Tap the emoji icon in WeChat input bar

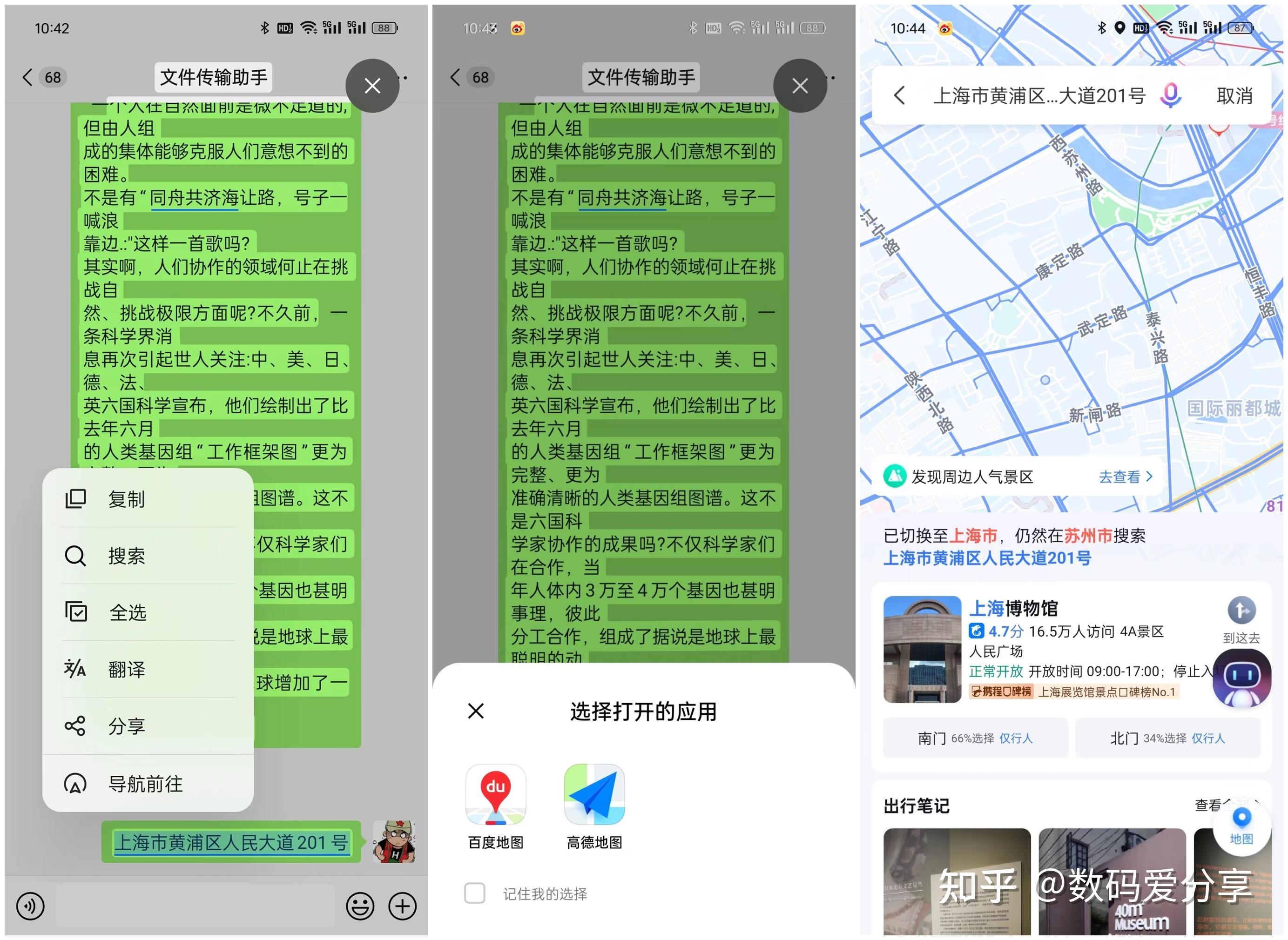tap(361, 906)
